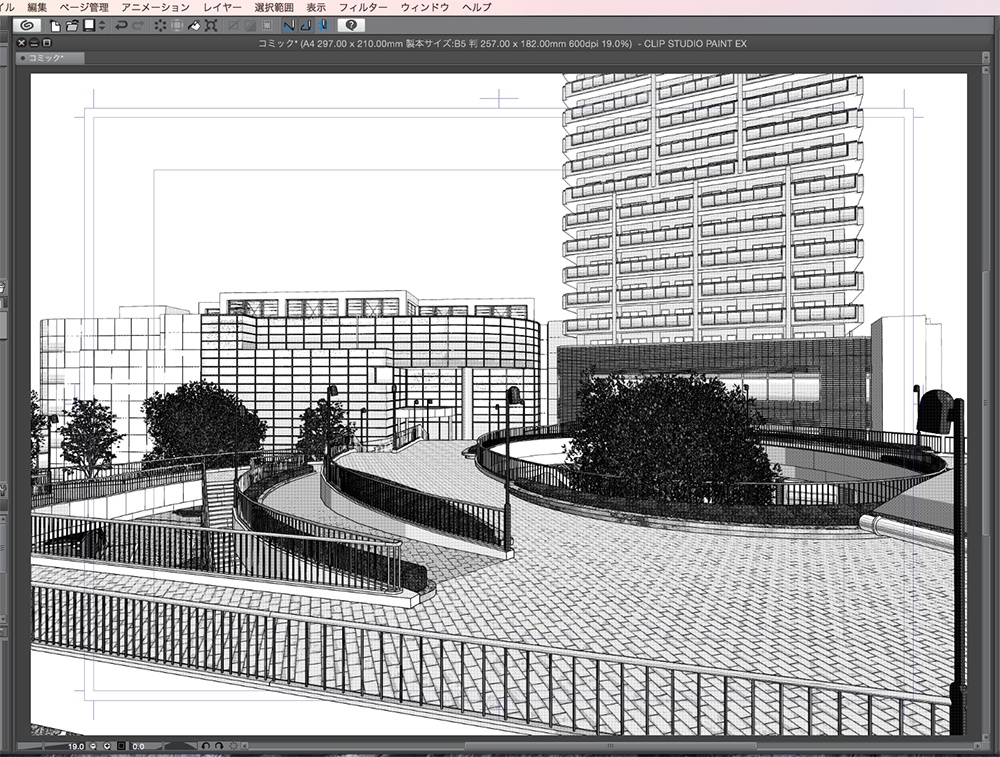Select the コミック* canvas tab
The image size is (1000, 757).
coord(50,58)
